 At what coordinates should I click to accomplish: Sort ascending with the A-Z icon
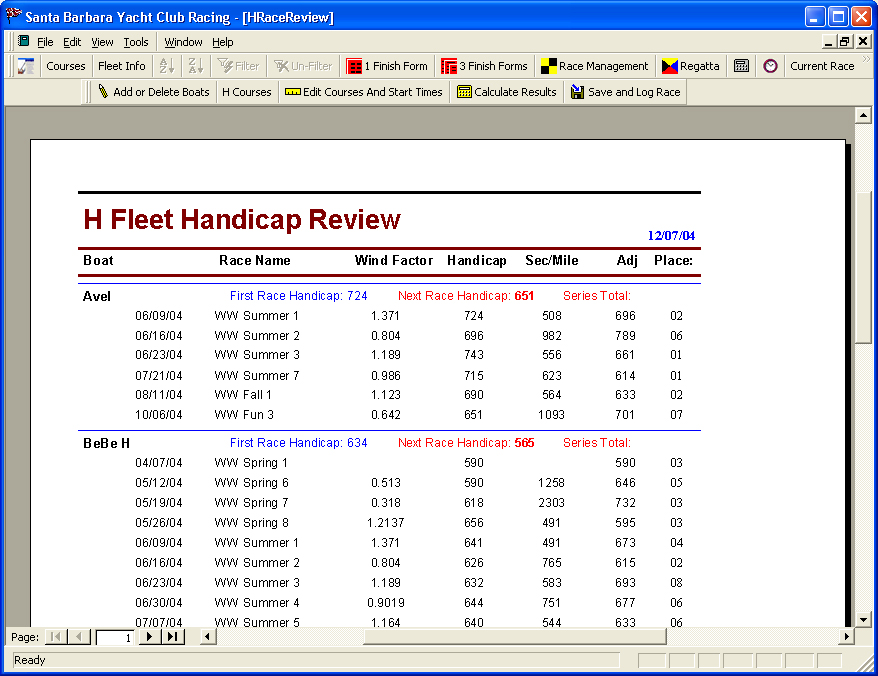[x=167, y=66]
